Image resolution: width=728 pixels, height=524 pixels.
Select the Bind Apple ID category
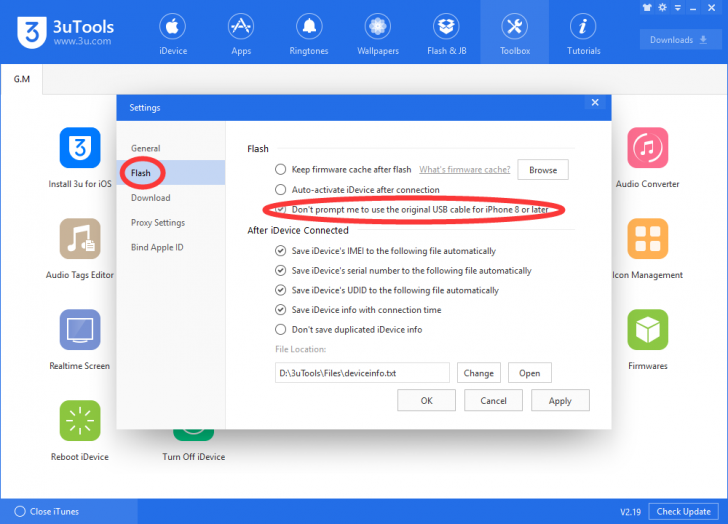[171, 247]
